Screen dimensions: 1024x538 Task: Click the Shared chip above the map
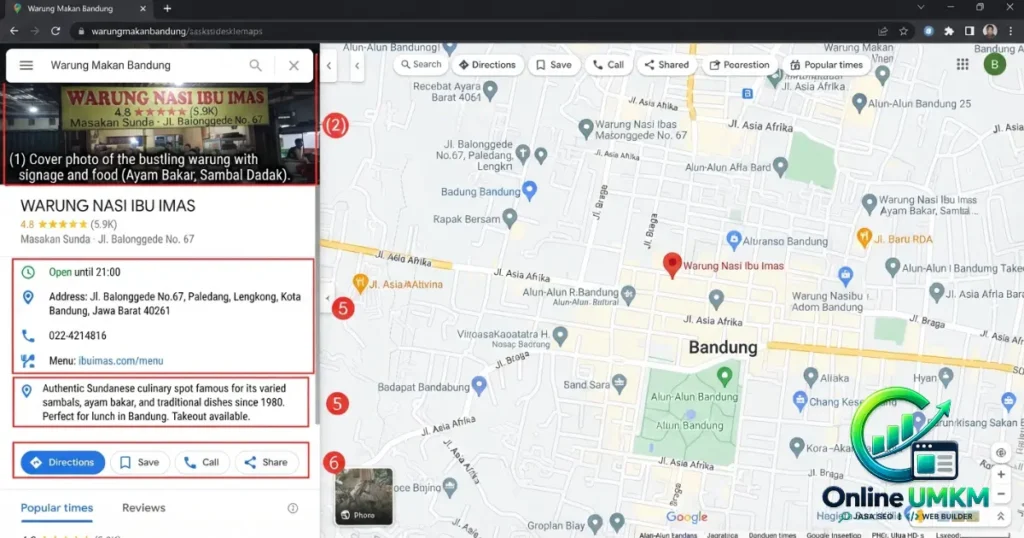pyautogui.click(x=666, y=65)
